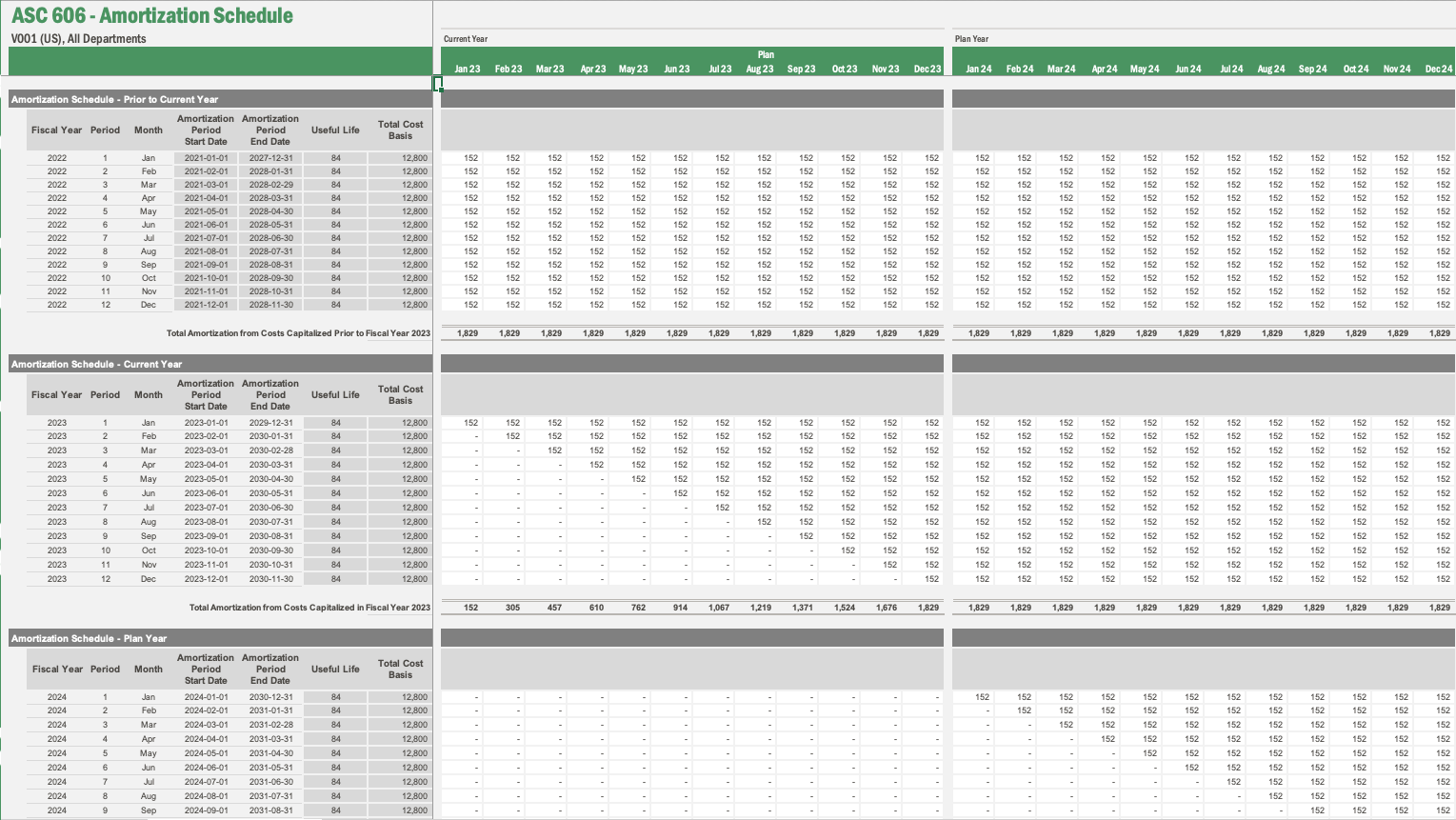Select the 2028-02-29 end date cell

coord(271,185)
